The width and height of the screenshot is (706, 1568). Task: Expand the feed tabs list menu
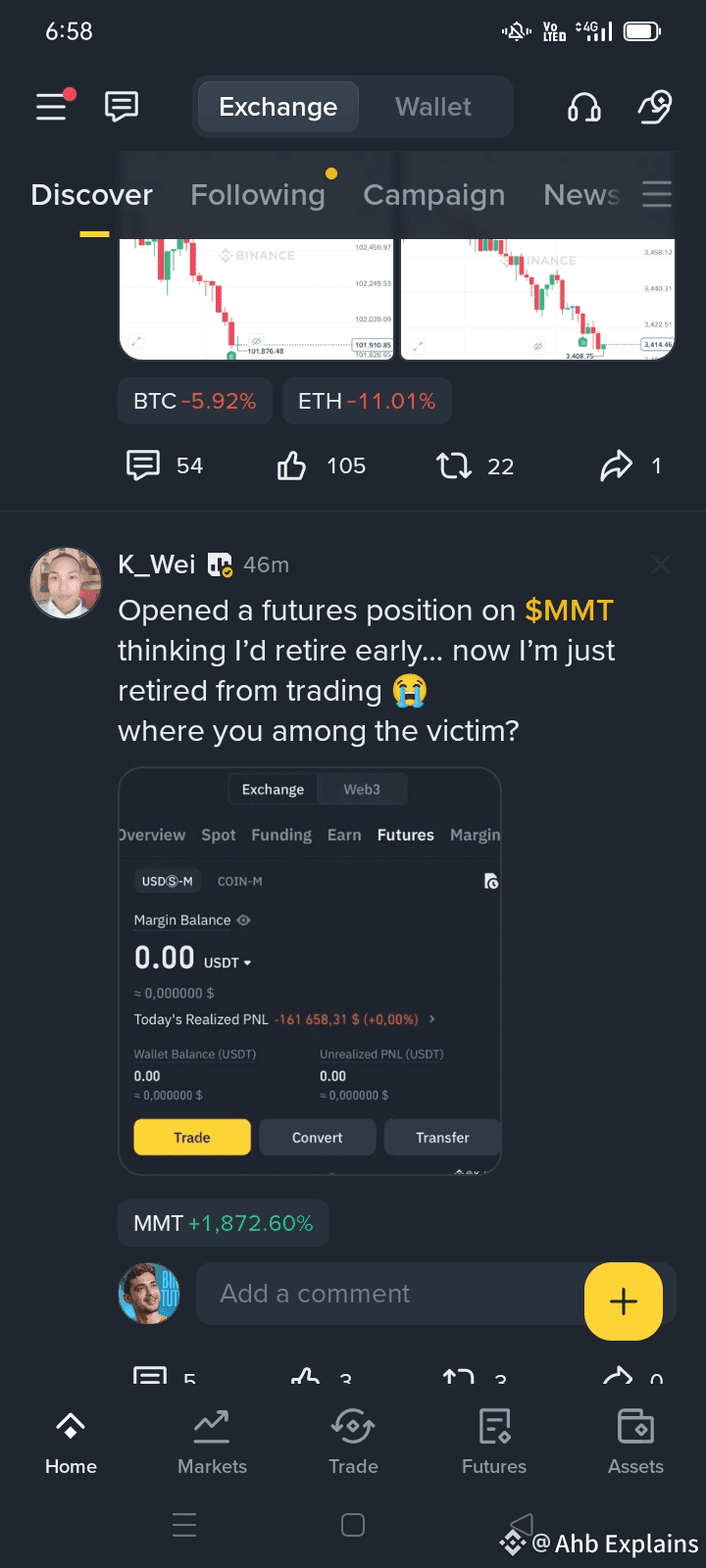click(657, 194)
